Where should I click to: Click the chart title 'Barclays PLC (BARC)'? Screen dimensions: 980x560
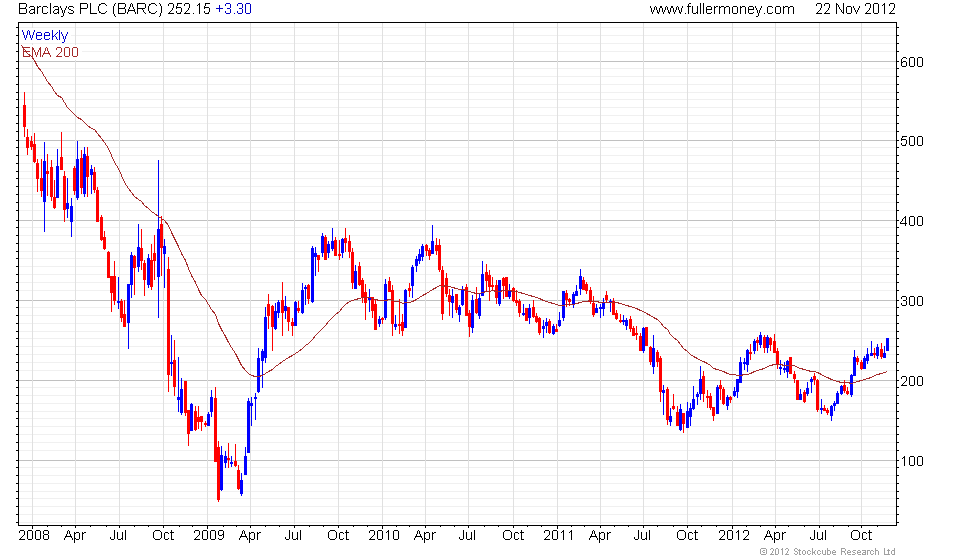click(91, 9)
